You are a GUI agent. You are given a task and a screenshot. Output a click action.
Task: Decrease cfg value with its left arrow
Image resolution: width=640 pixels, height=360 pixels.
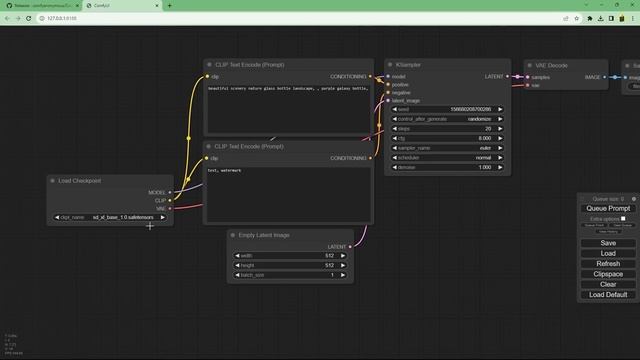click(x=394, y=138)
